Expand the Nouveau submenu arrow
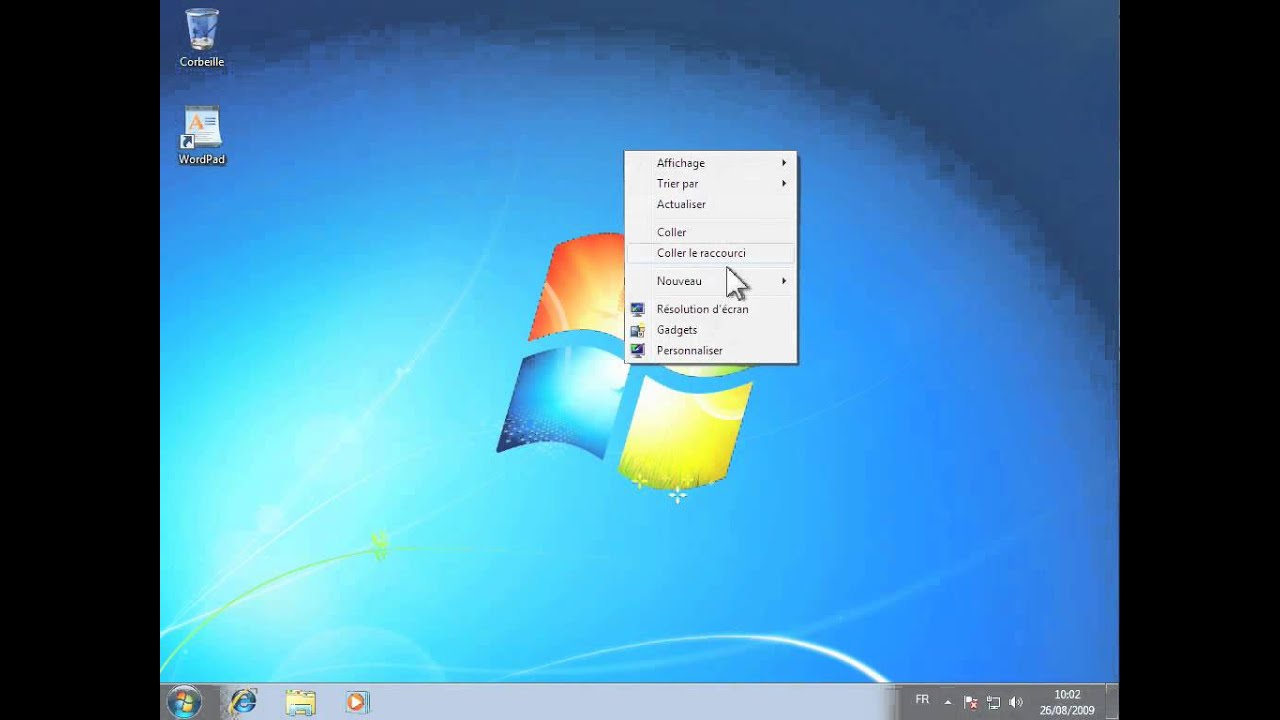The image size is (1280, 720). (784, 281)
